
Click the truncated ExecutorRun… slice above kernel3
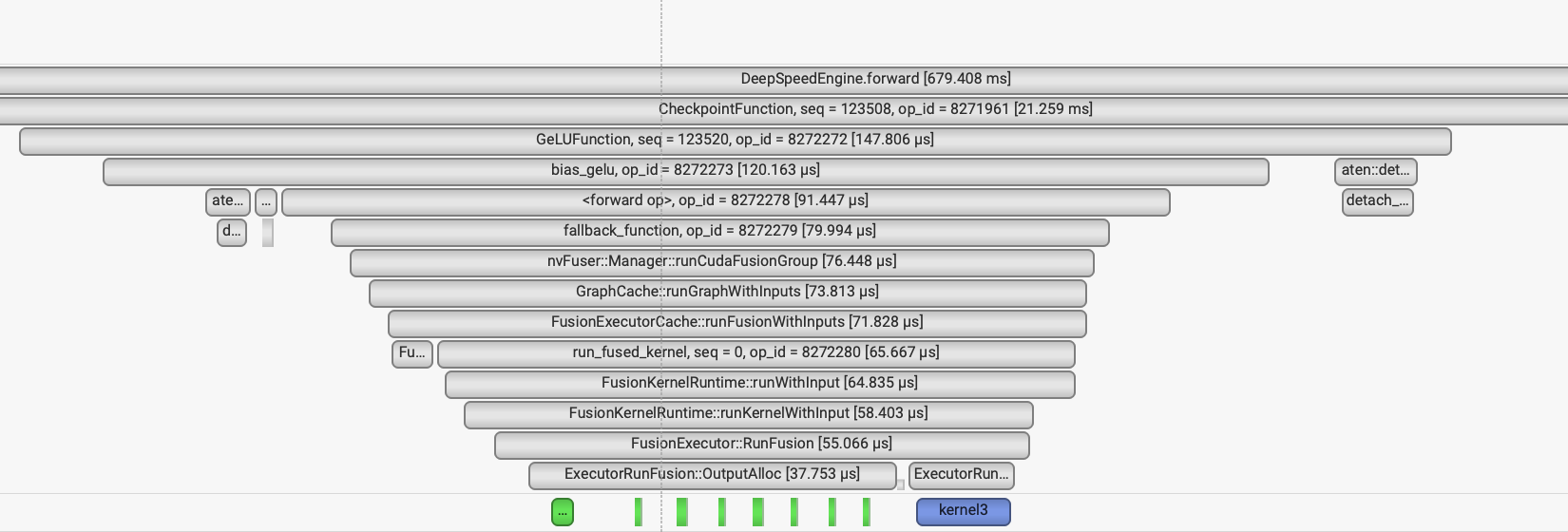click(961, 474)
